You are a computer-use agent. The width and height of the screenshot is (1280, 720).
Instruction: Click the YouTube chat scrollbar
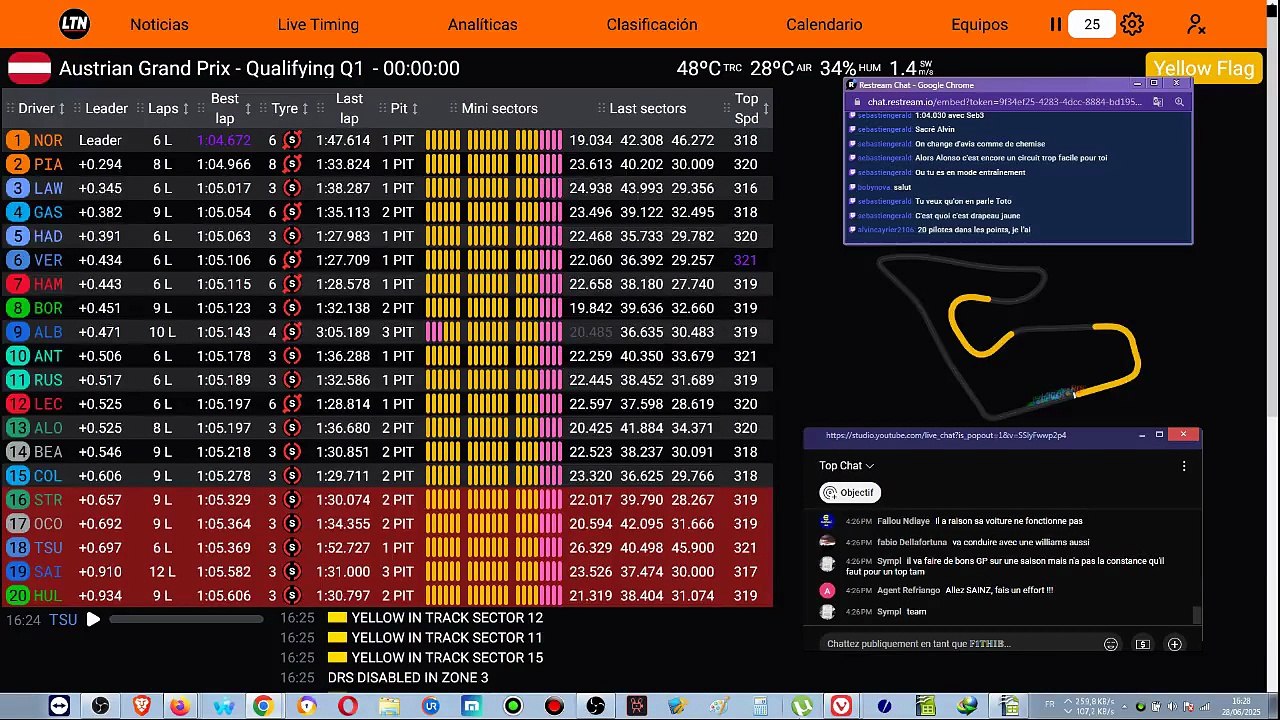pos(1197,615)
